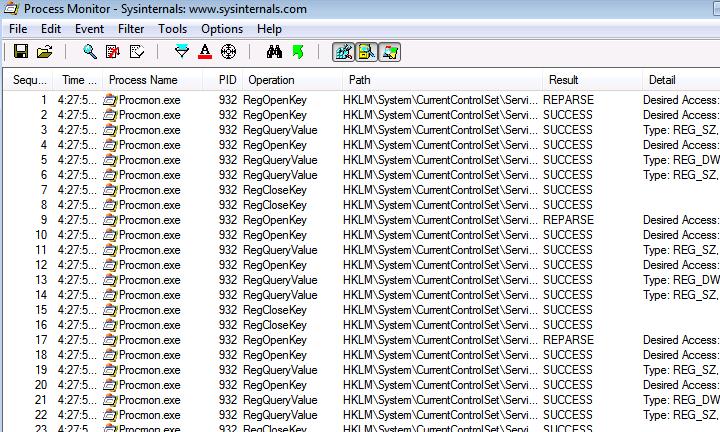Select sequence number 20

click(41, 385)
